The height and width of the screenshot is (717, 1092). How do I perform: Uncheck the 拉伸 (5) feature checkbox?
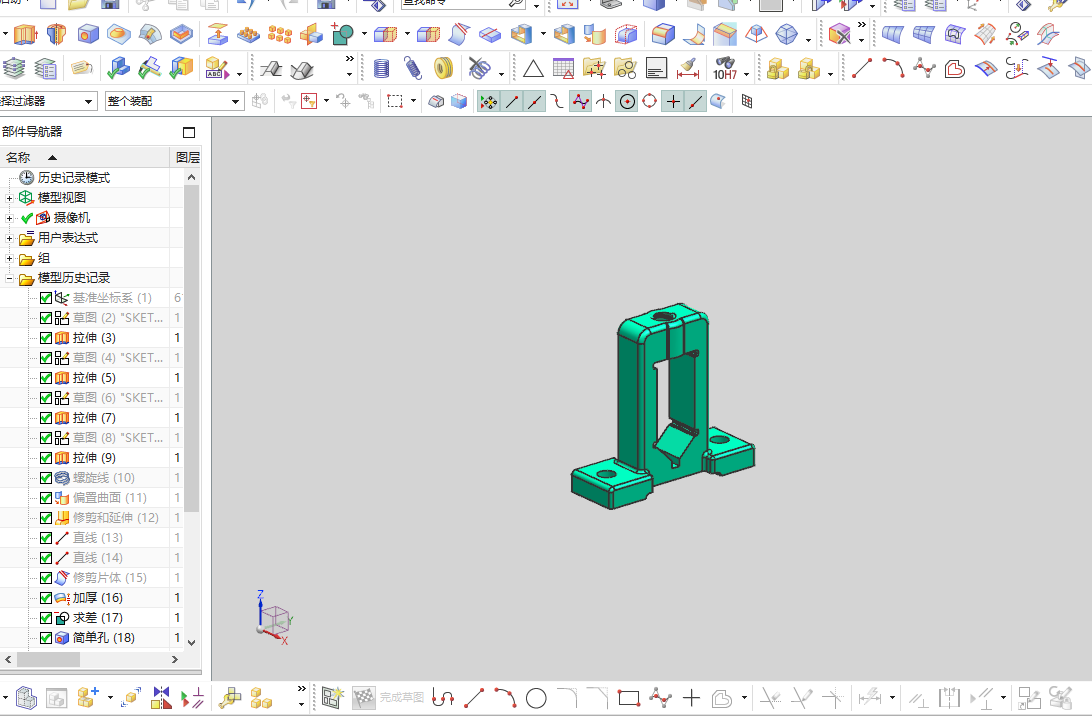pyautogui.click(x=46, y=378)
